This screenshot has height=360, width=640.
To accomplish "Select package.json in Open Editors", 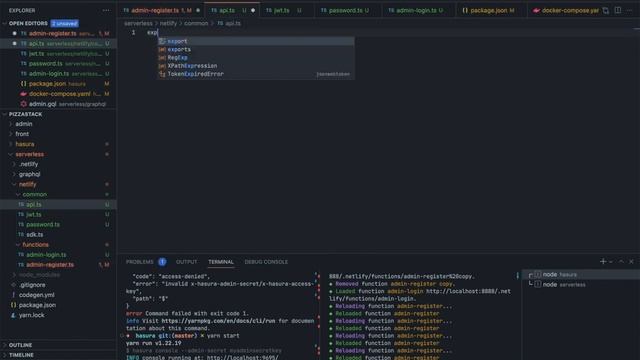I will 58,84.
